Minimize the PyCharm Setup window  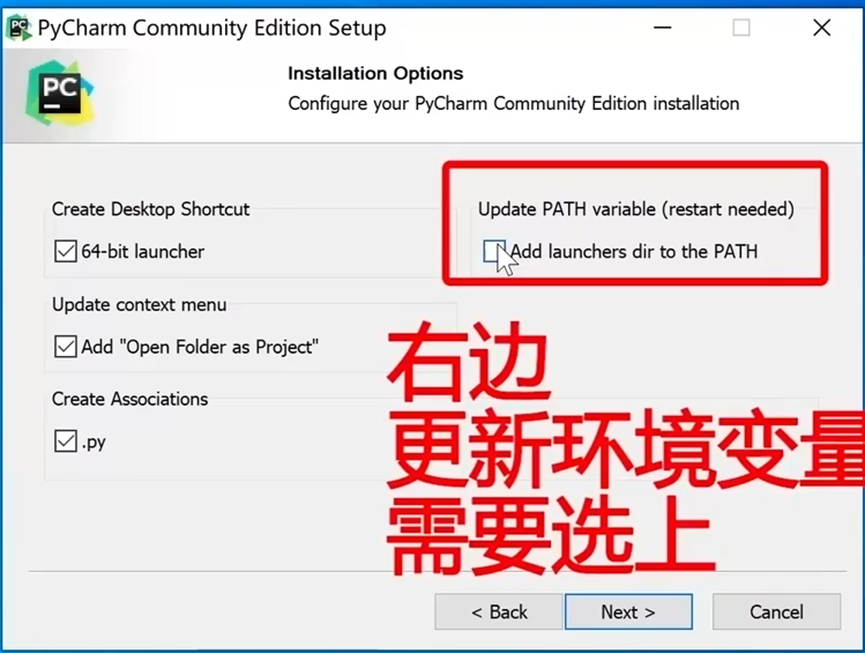click(663, 27)
